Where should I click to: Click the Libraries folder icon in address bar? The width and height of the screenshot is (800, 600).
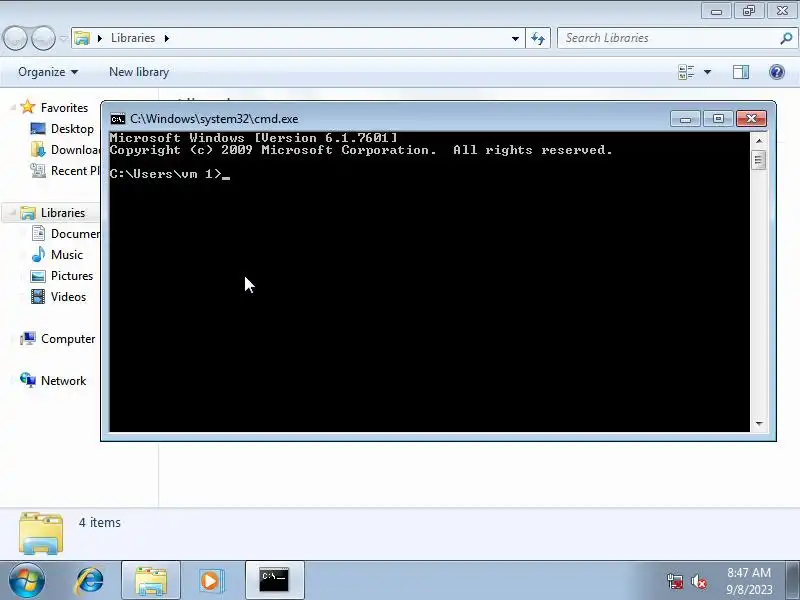82,38
